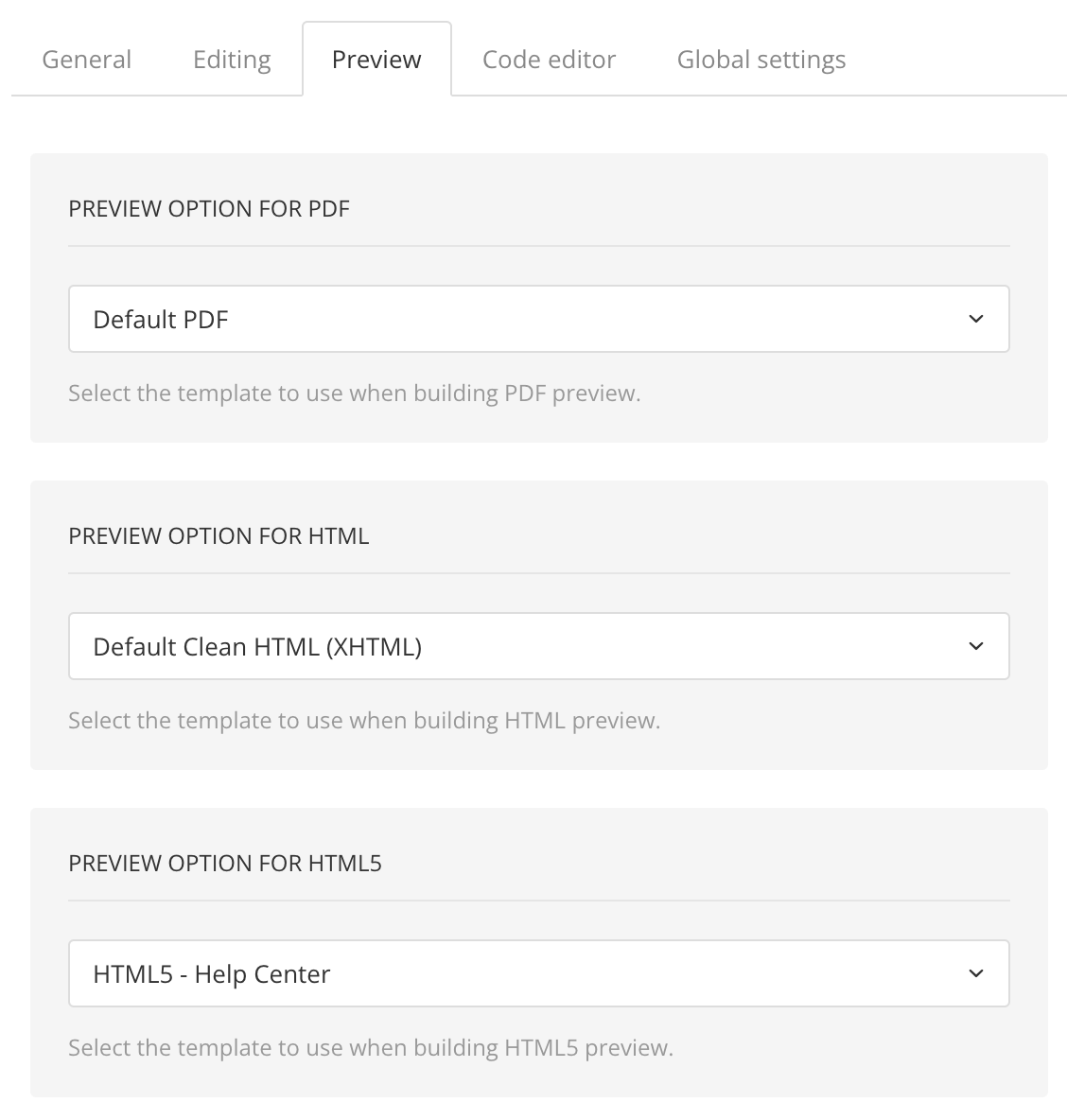Switch to the General tab
This screenshot has width=1067, height=1120.
[x=85, y=59]
